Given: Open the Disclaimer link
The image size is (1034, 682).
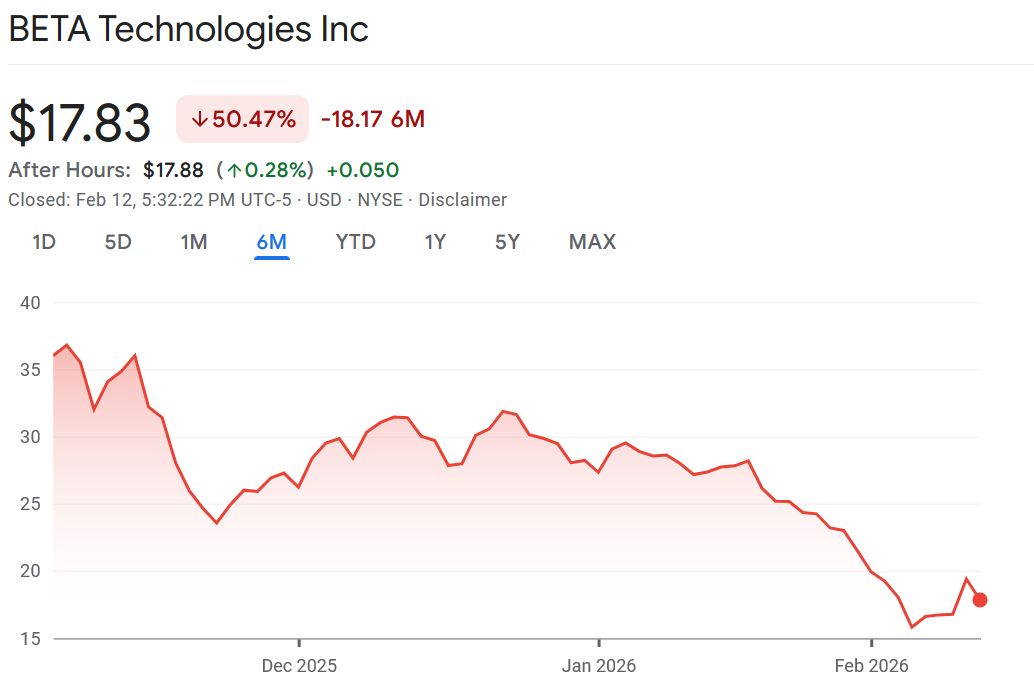Looking at the screenshot, I should pyautogui.click(x=462, y=200).
